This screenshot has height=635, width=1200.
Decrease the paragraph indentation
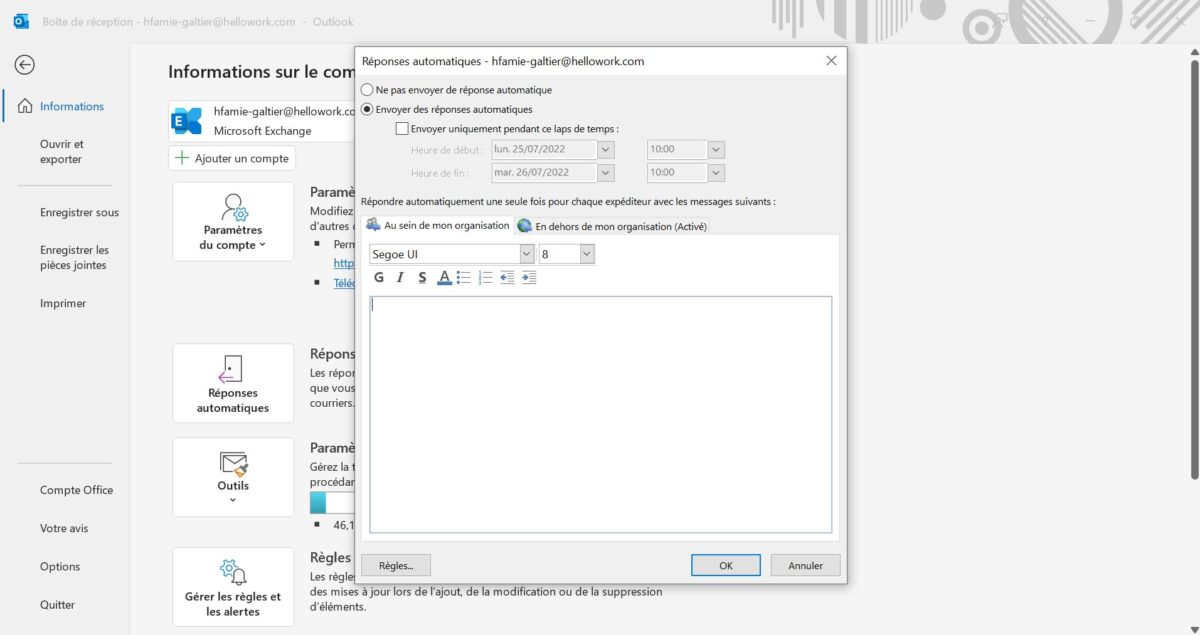[505, 277]
